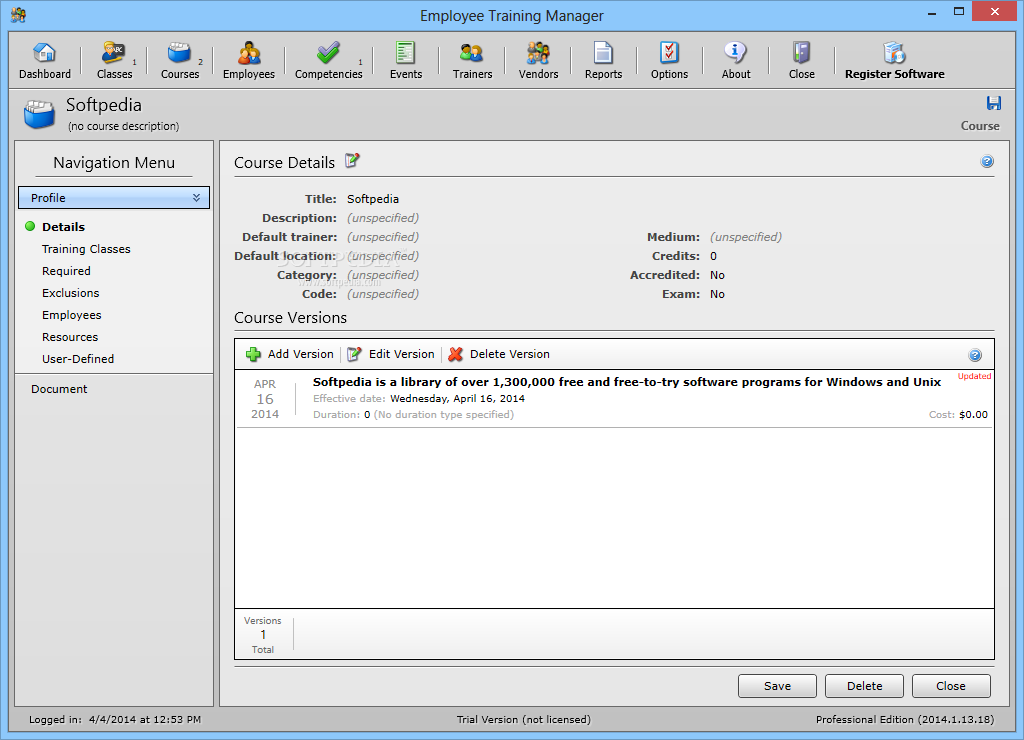Expand the Profile navigation dropdown
This screenshot has width=1024, height=740.
coord(114,198)
